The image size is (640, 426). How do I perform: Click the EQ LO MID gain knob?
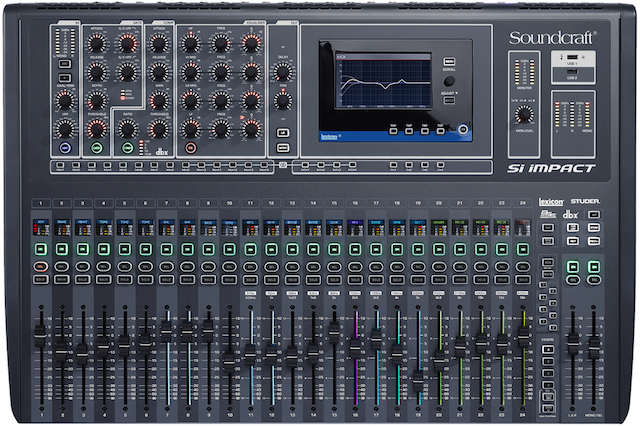click(x=191, y=101)
